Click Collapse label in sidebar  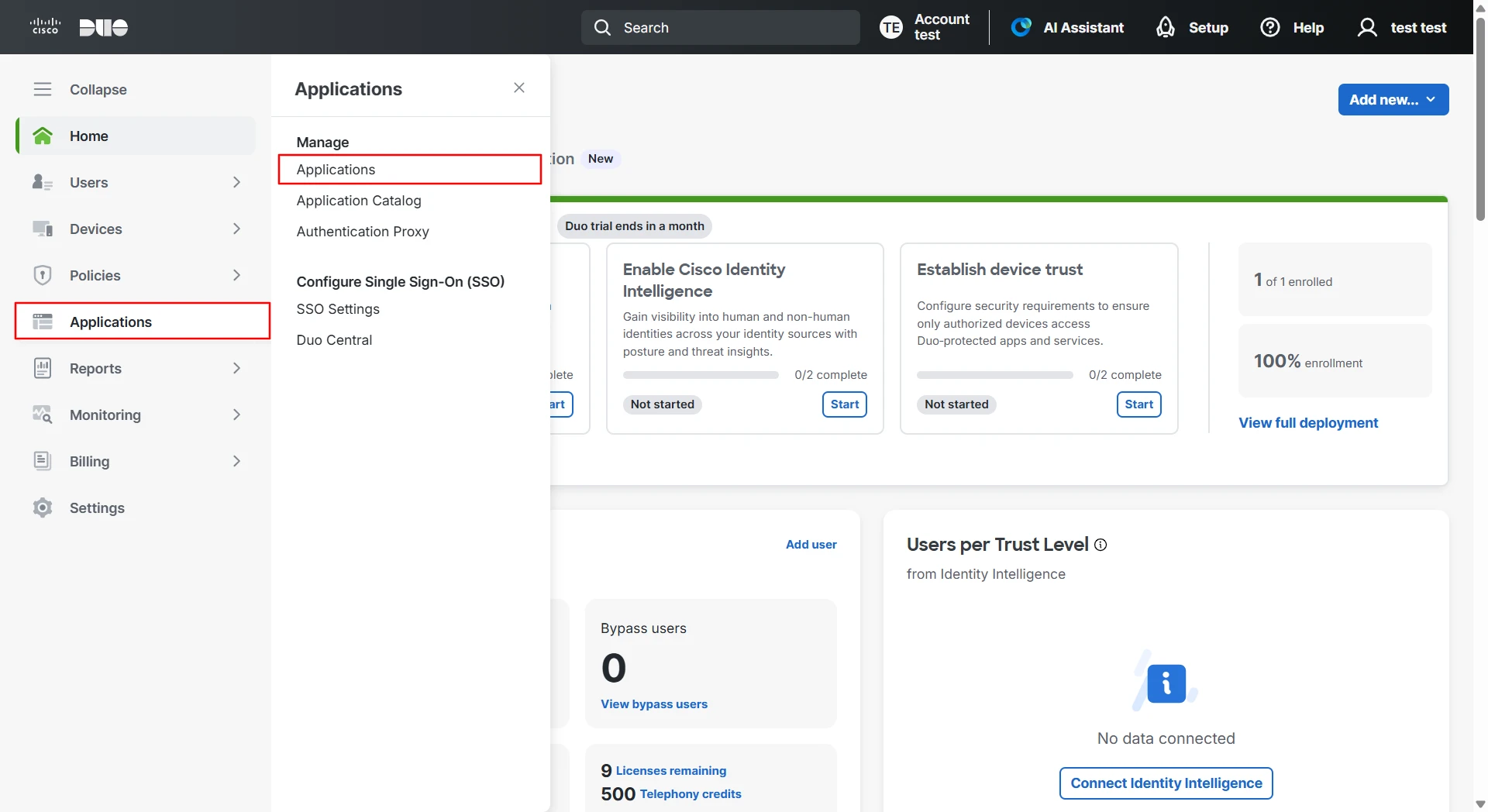click(x=98, y=89)
